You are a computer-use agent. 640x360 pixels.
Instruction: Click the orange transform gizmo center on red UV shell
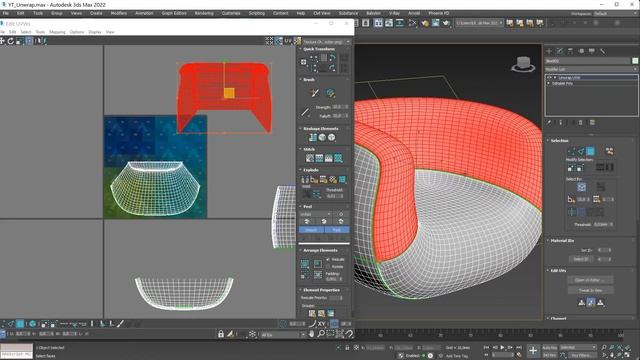(x=229, y=93)
